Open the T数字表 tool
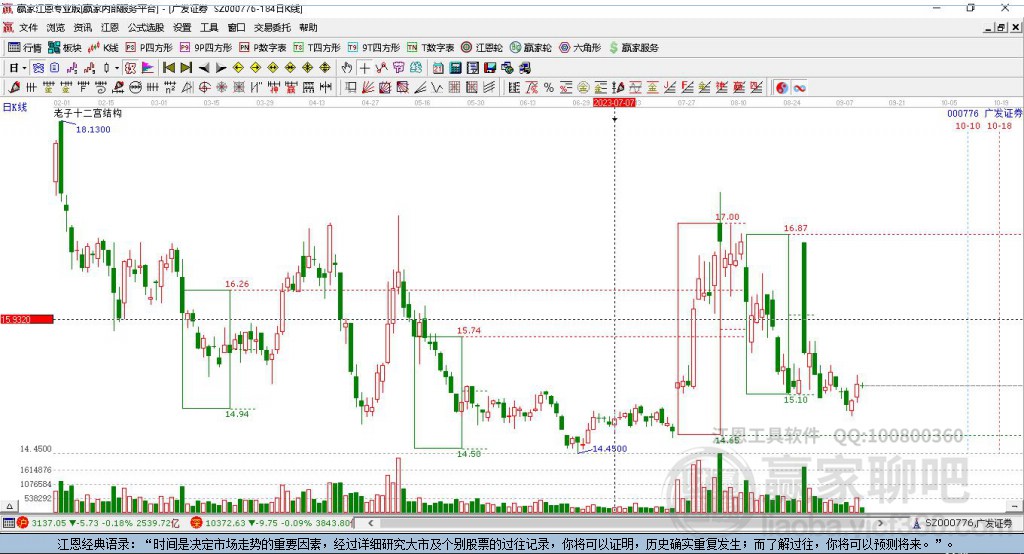This screenshot has height=554, width=1024. tap(430, 48)
